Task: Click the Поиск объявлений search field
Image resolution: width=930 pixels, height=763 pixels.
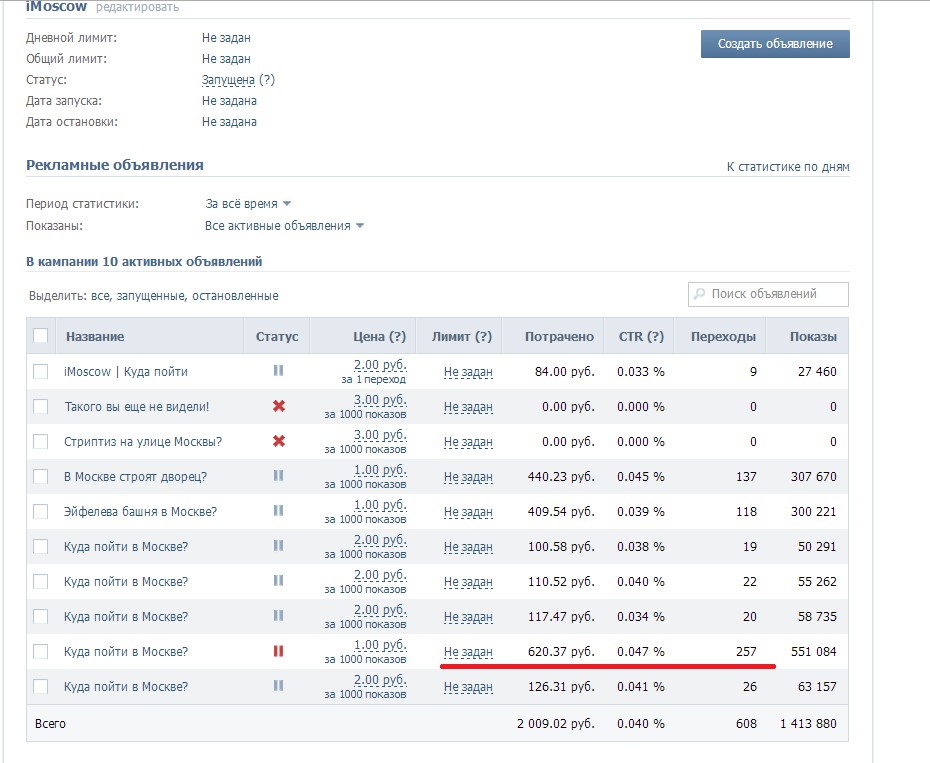Action: pos(769,294)
